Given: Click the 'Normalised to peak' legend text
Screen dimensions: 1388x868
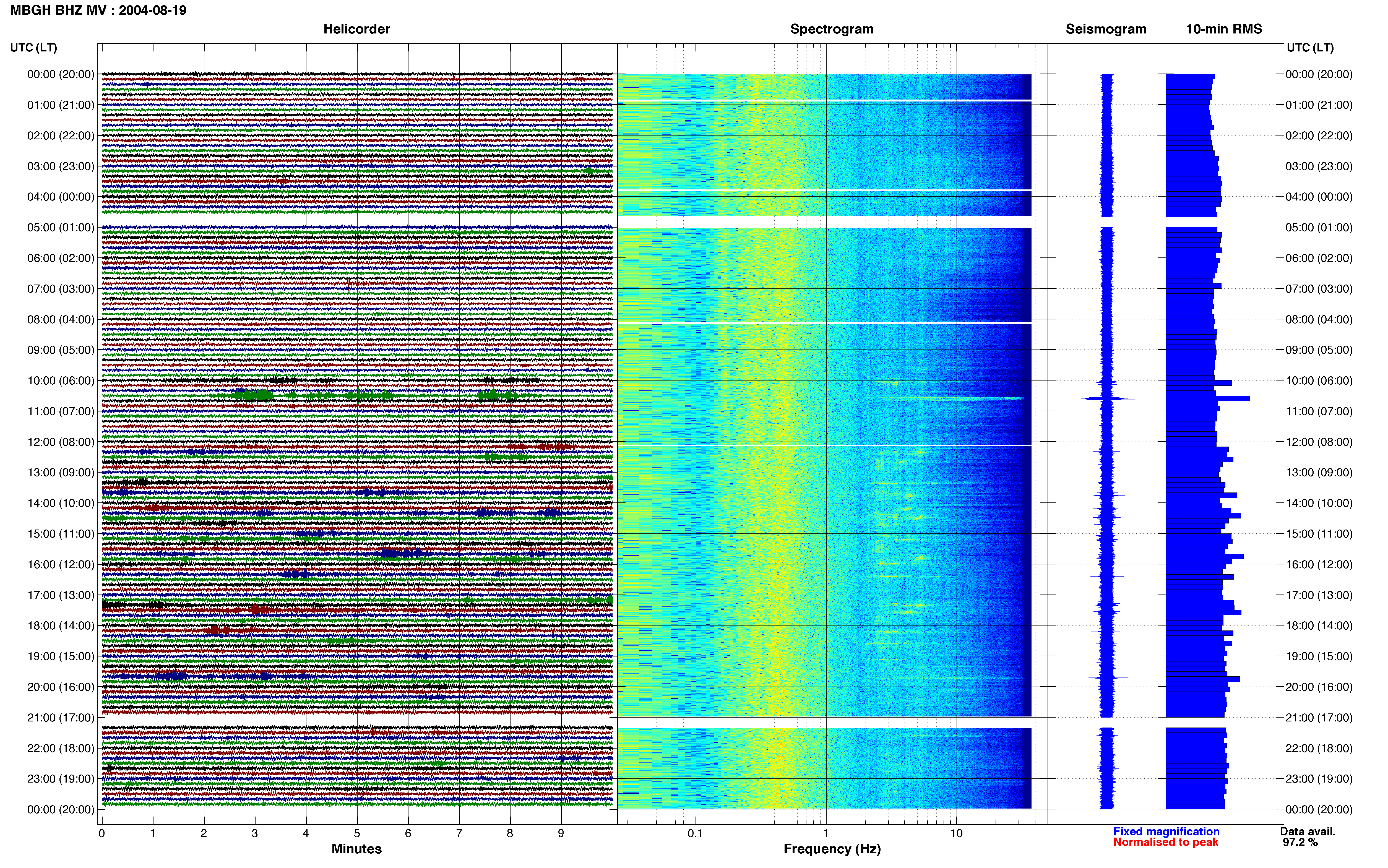Looking at the screenshot, I should (1166, 843).
